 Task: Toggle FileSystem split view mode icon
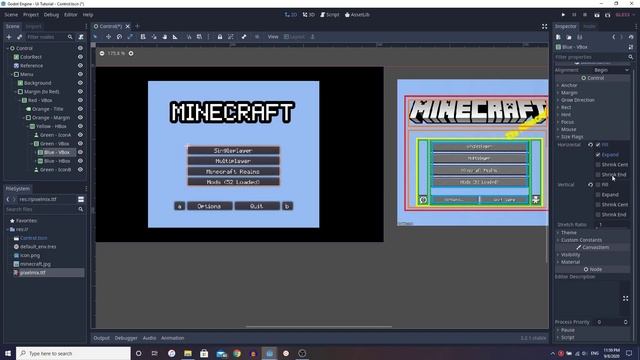point(81,199)
